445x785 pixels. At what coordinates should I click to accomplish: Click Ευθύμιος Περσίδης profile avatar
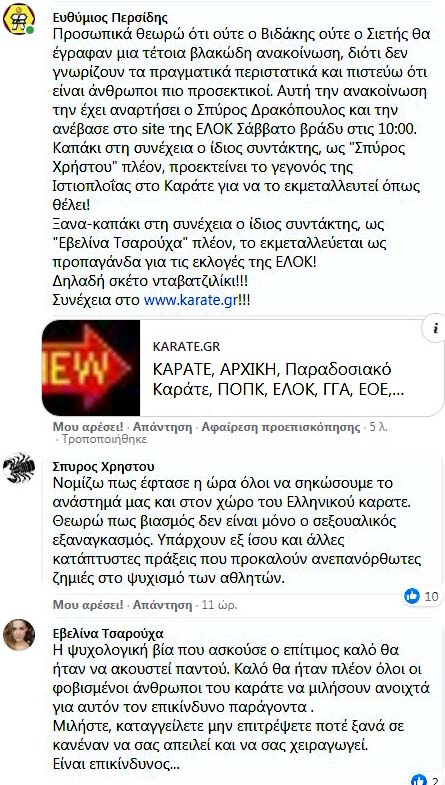point(19,20)
